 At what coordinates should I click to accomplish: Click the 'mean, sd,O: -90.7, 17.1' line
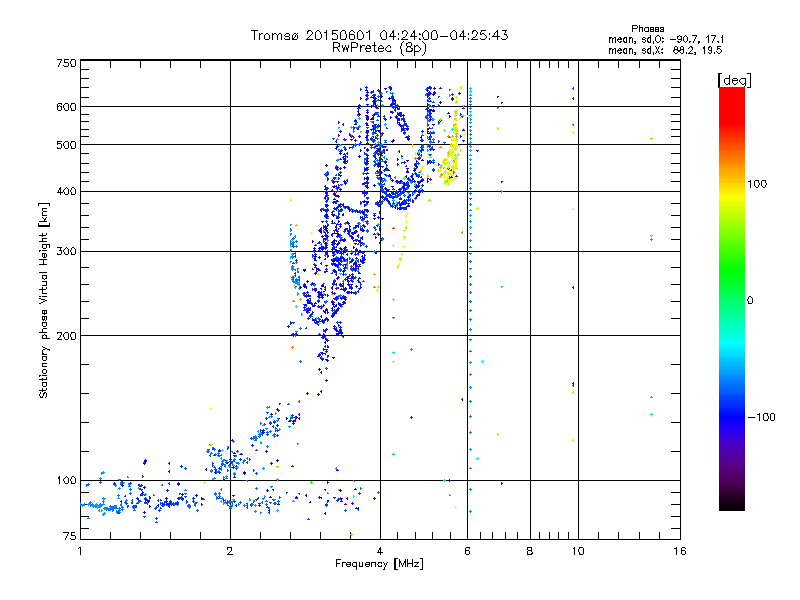pyautogui.click(x=666, y=39)
